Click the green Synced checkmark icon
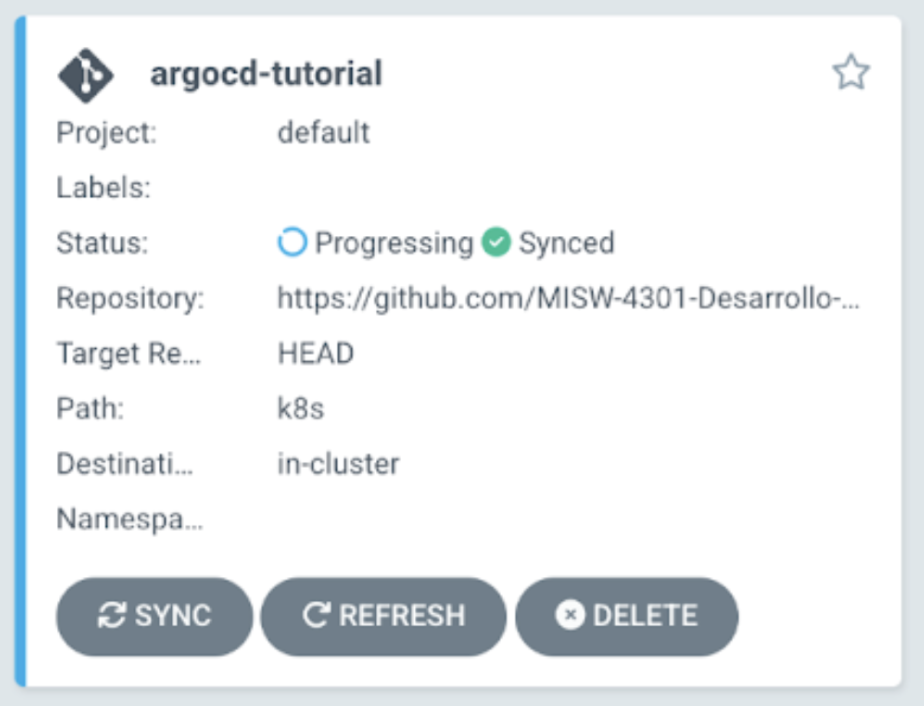The width and height of the screenshot is (924, 706). (x=496, y=242)
